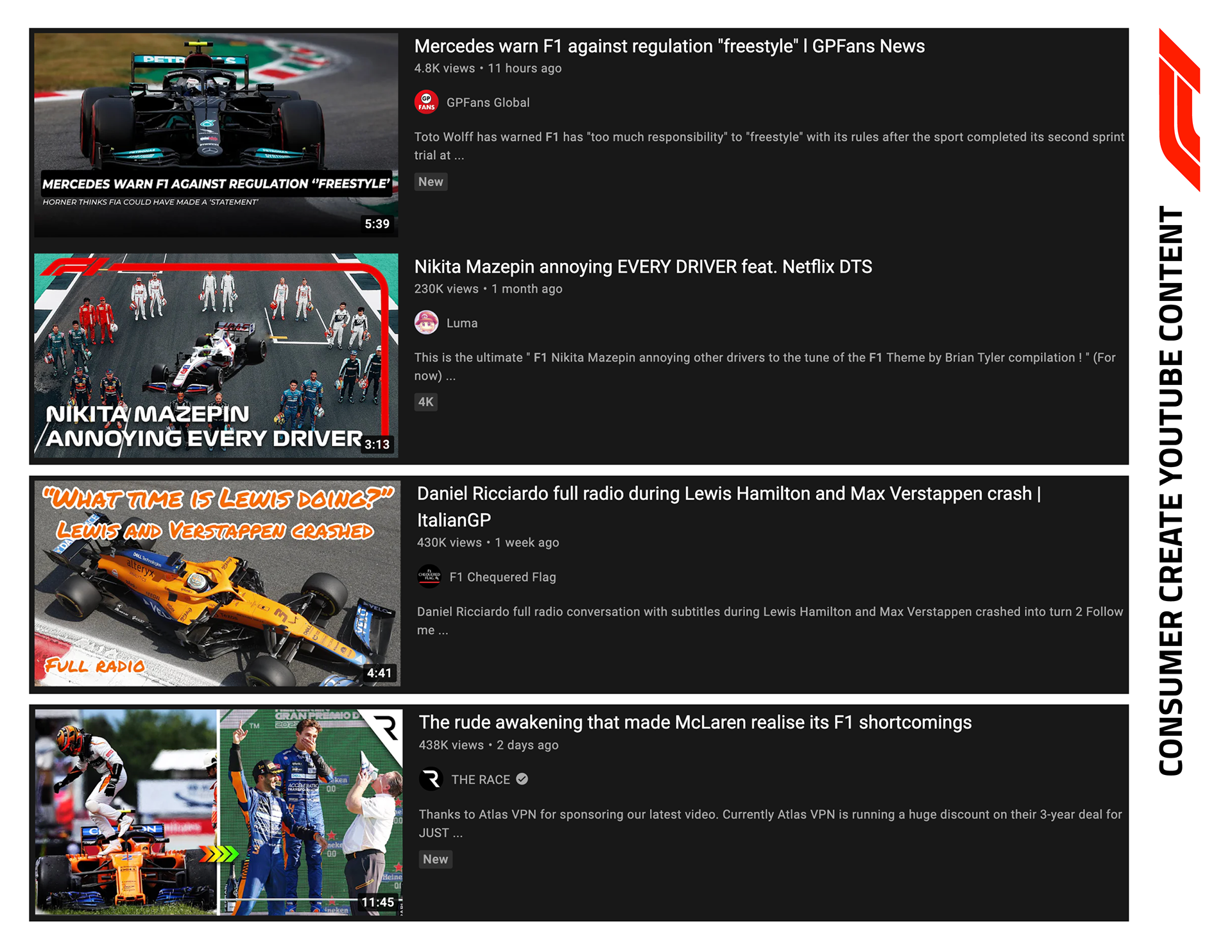
Task: Click the New badge under THE RACE video
Action: [436, 859]
